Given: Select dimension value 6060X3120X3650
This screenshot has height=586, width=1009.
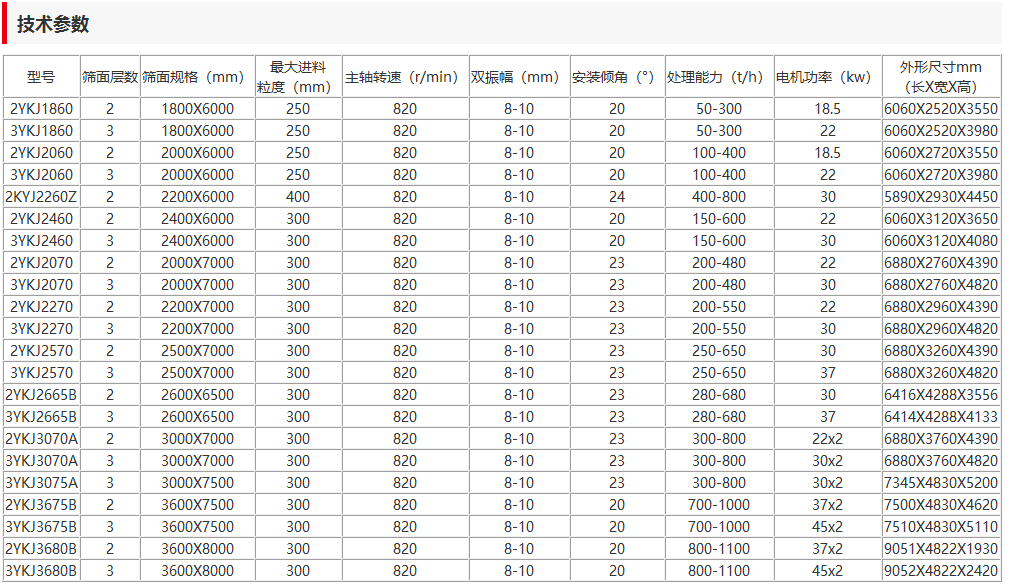Looking at the screenshot, I should tap(941, 219).
